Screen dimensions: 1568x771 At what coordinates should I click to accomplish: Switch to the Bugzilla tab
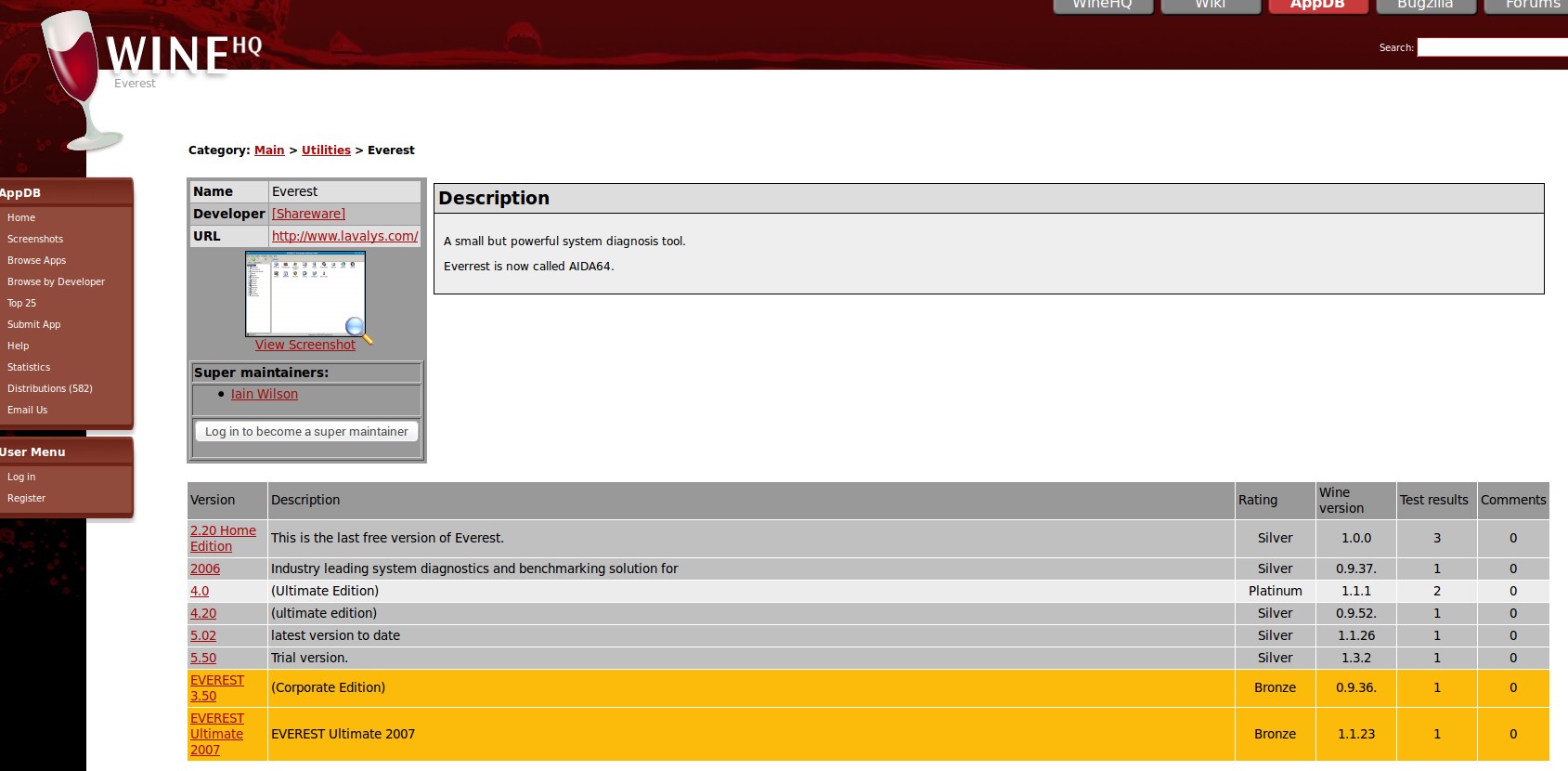pyautogui.click(x=1425, y=6)
